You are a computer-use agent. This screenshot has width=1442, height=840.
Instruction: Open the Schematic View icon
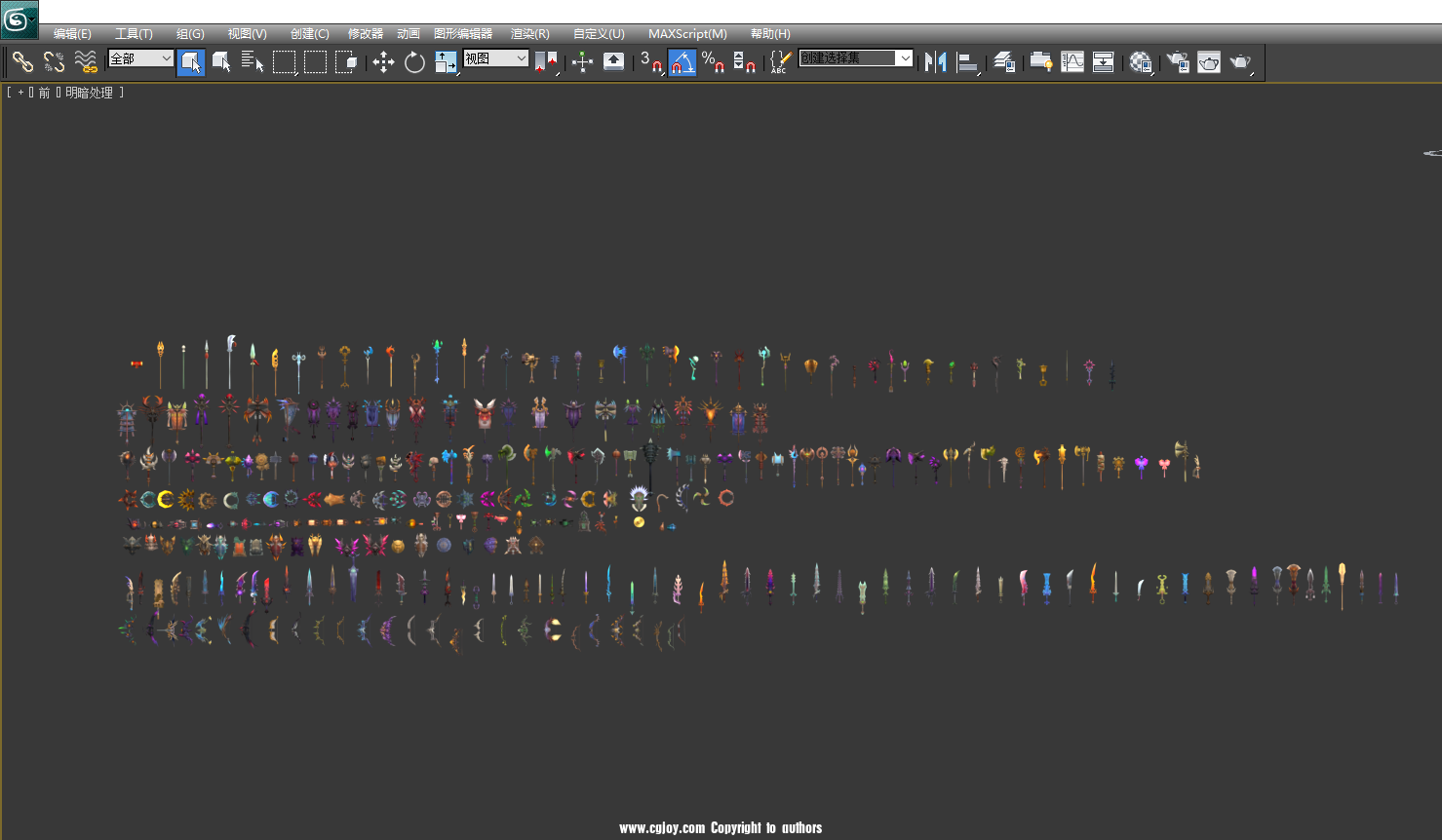coord(1104,62)
